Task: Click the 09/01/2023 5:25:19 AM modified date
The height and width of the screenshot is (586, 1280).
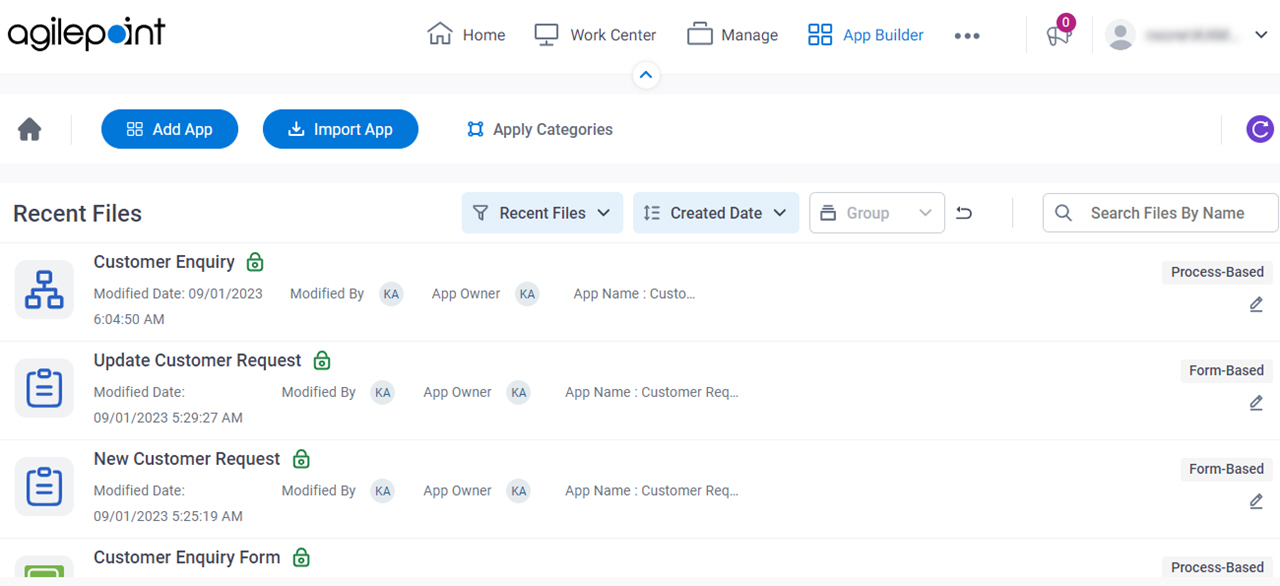Action: [x=168, y=516]
